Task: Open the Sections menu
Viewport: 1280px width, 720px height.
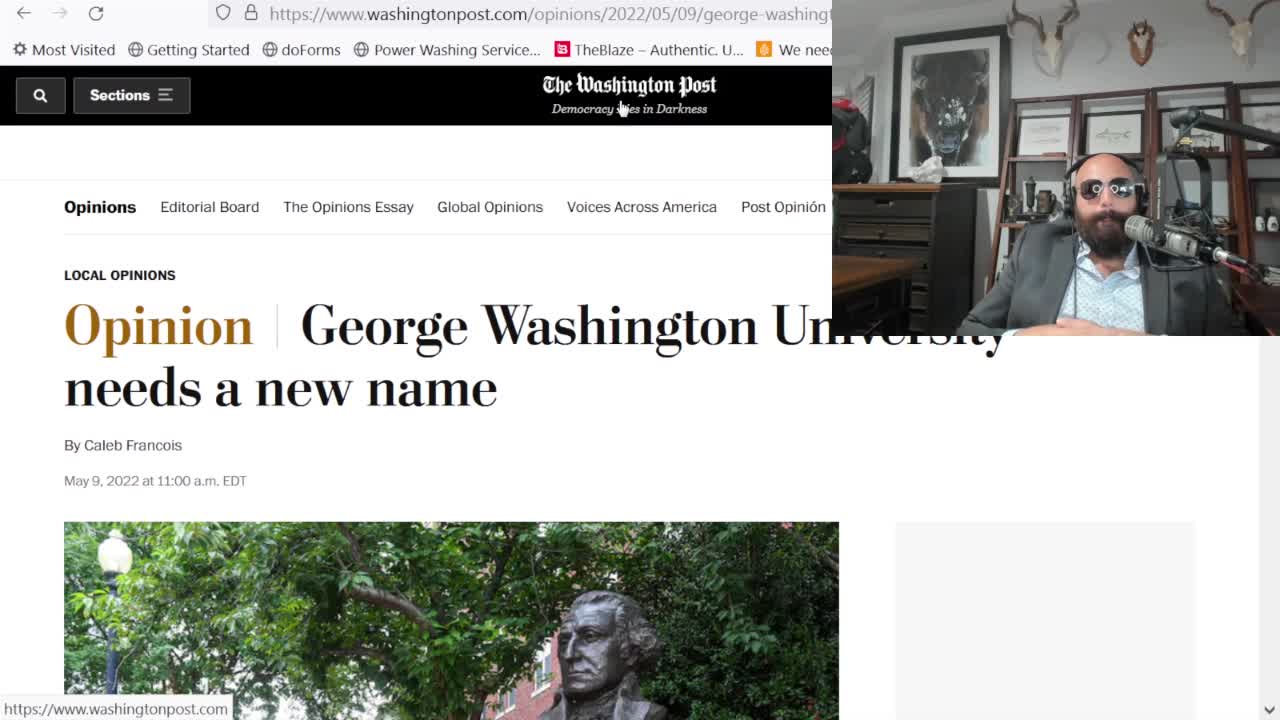Action: [131, 95]
